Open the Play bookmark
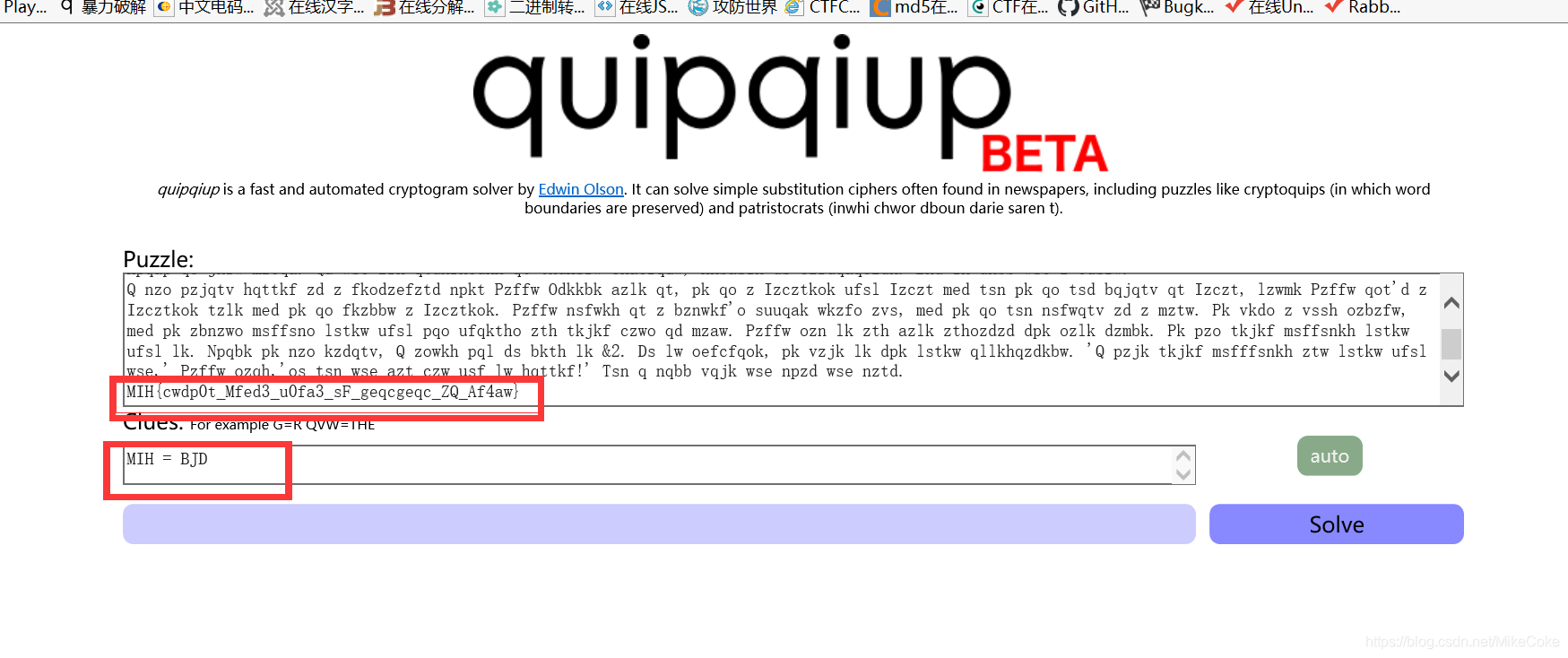1568x658 pixels. click(x=24, y=8)
